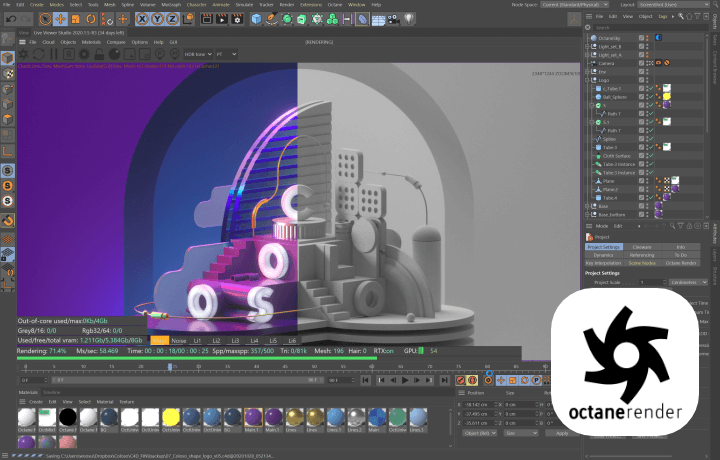Add a Cube primitive object
720x460 pixels.
(256, 19)
